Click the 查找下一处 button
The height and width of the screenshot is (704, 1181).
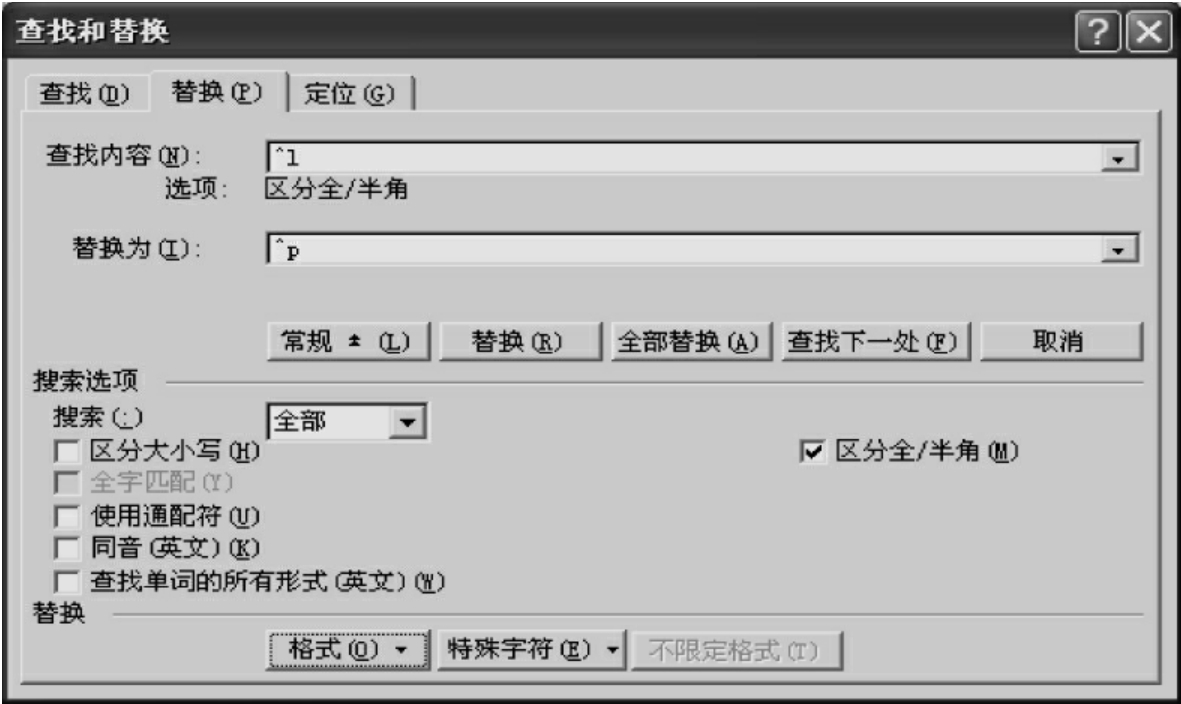[x=876, y=342]
